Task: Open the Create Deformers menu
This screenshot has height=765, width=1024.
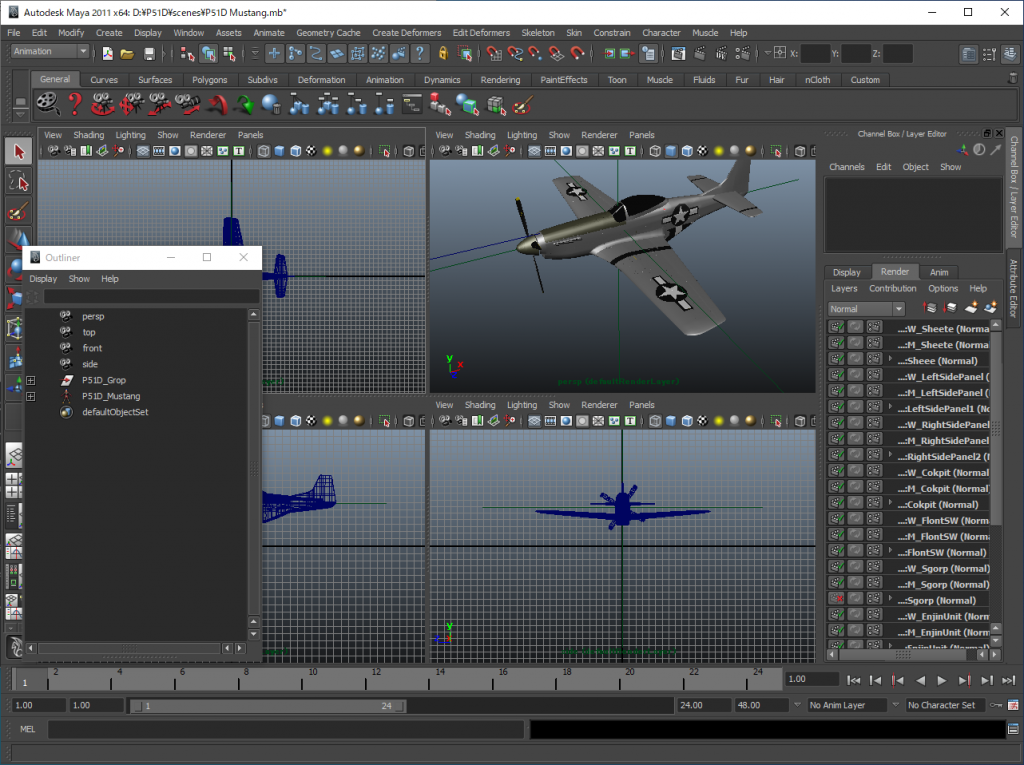Action: [x=406, y=33]
